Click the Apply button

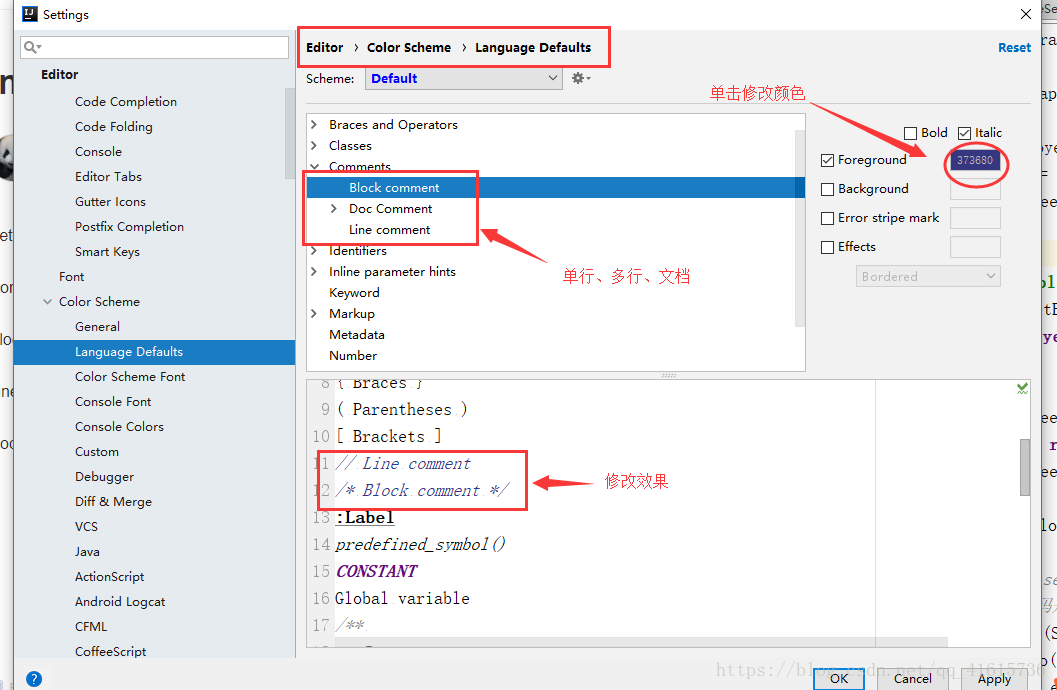coord(994,679)
